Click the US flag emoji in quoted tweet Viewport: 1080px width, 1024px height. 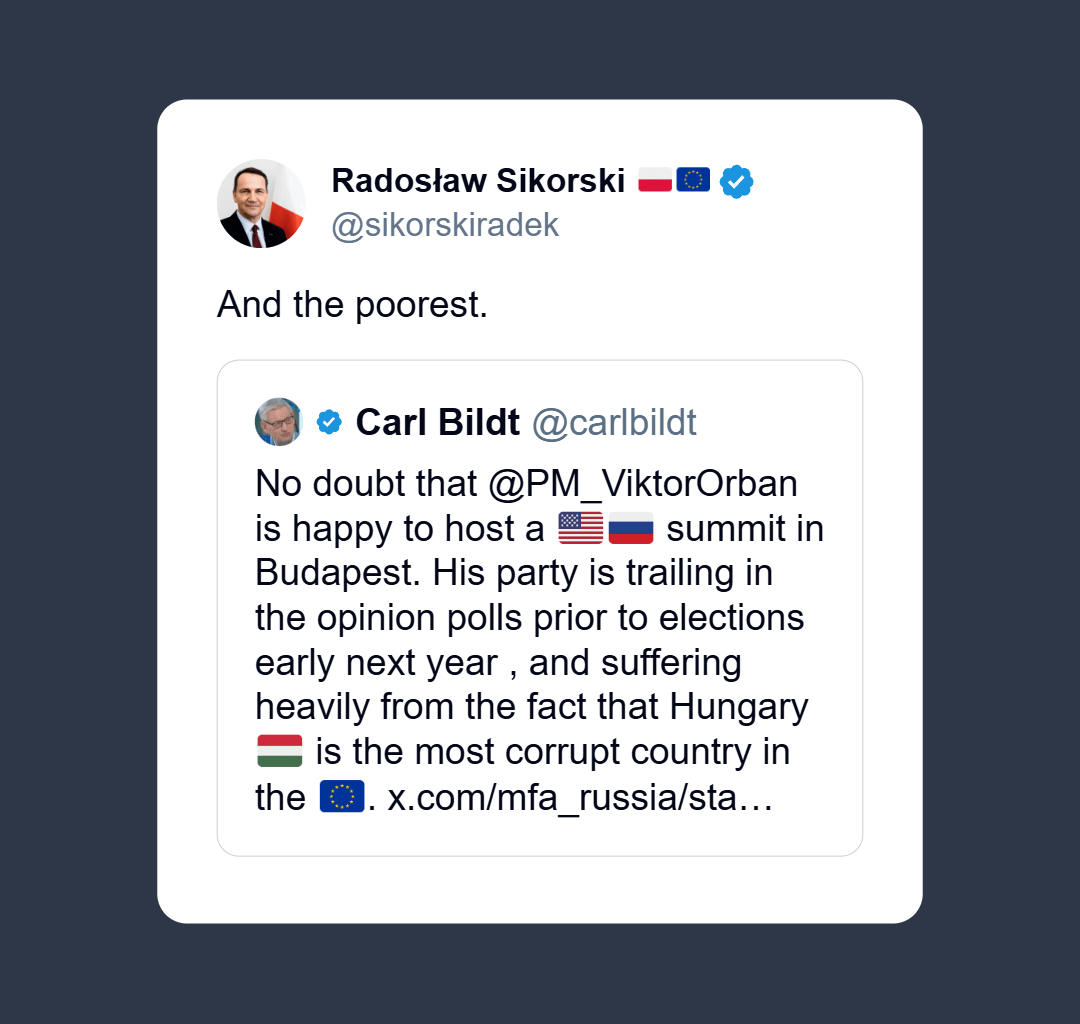coord(580,528)
